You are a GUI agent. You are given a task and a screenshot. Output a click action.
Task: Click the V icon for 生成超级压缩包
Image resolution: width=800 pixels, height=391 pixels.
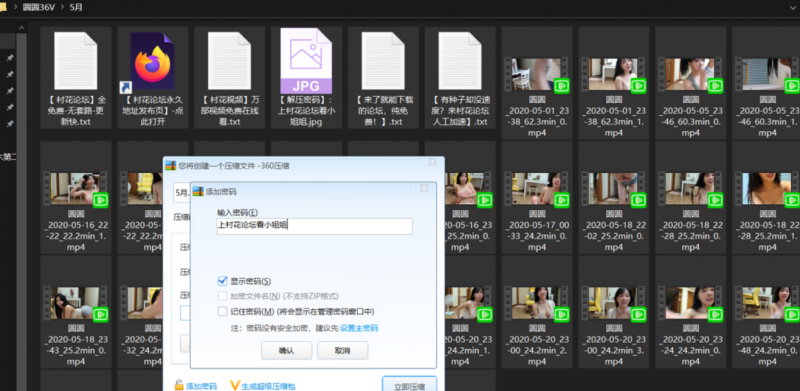235,385
